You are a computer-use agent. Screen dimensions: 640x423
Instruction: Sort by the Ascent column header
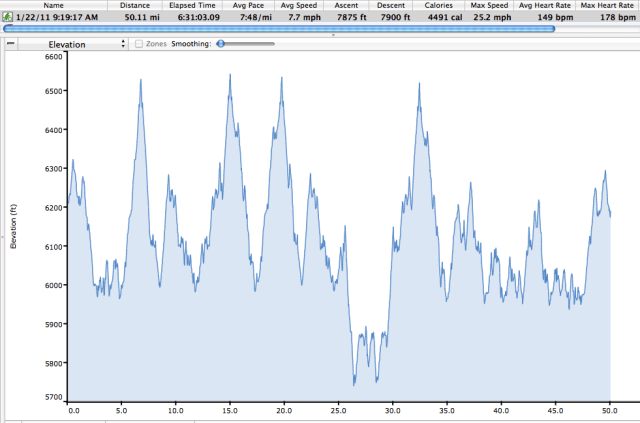pos(346,6)
